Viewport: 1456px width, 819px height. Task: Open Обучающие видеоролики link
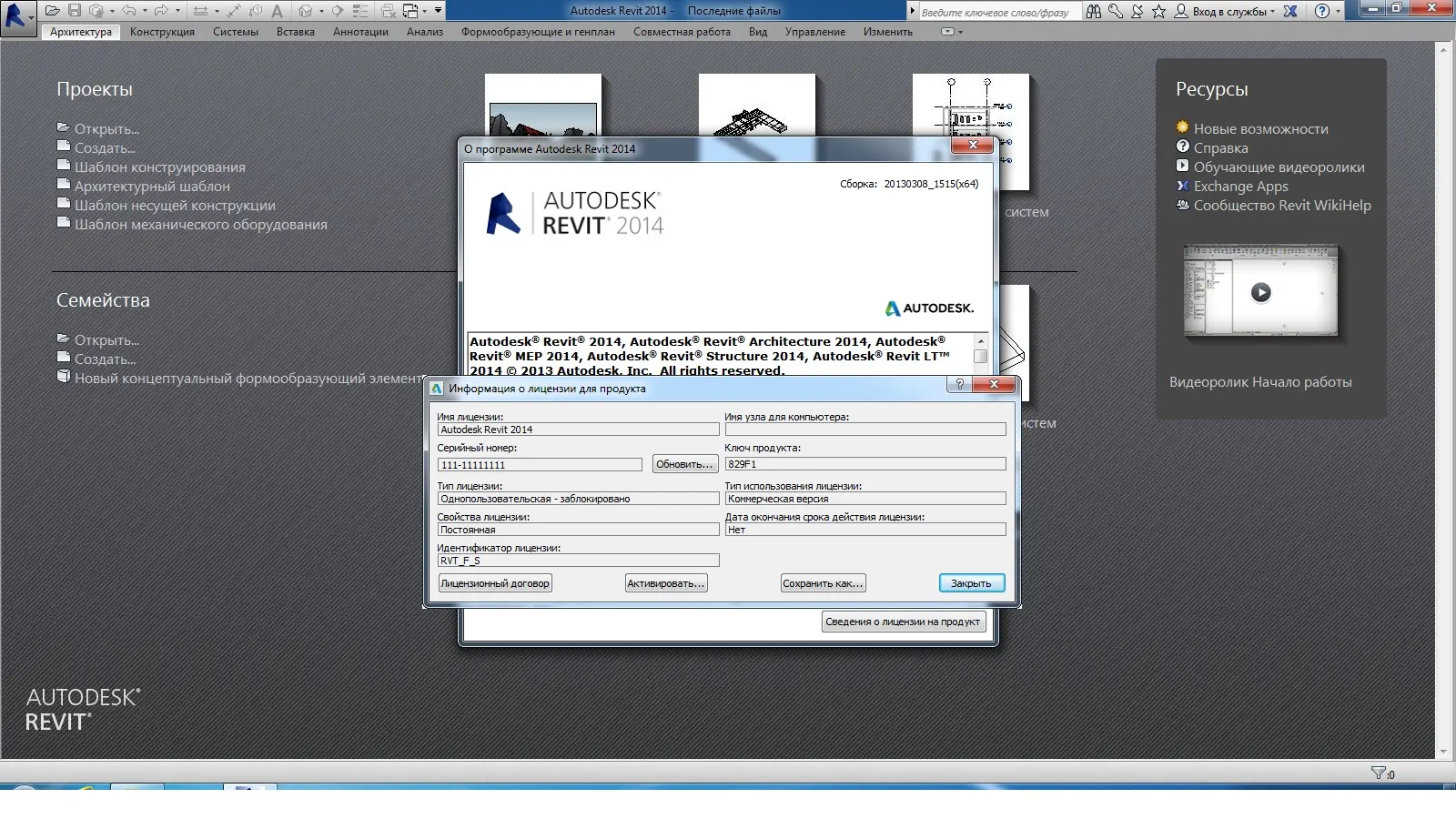tap(1279, 167)
